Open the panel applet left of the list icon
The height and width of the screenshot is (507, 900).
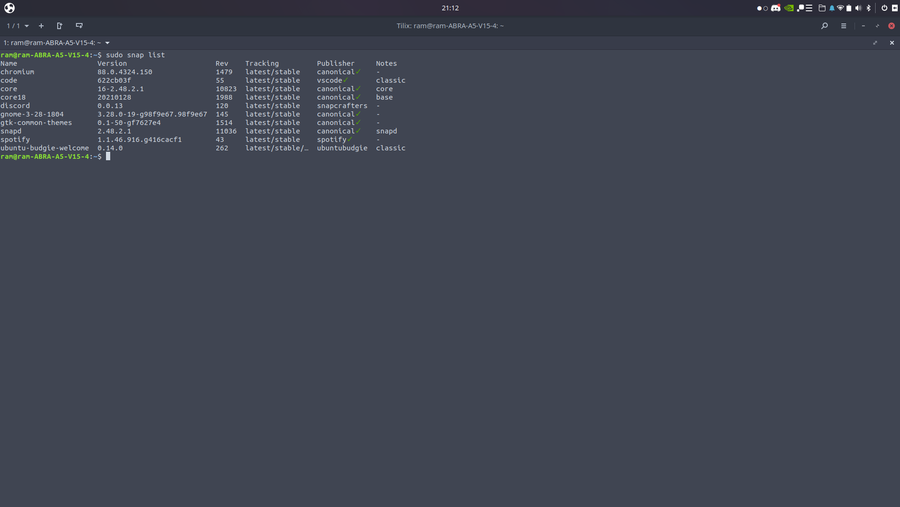tap(800, 8)
